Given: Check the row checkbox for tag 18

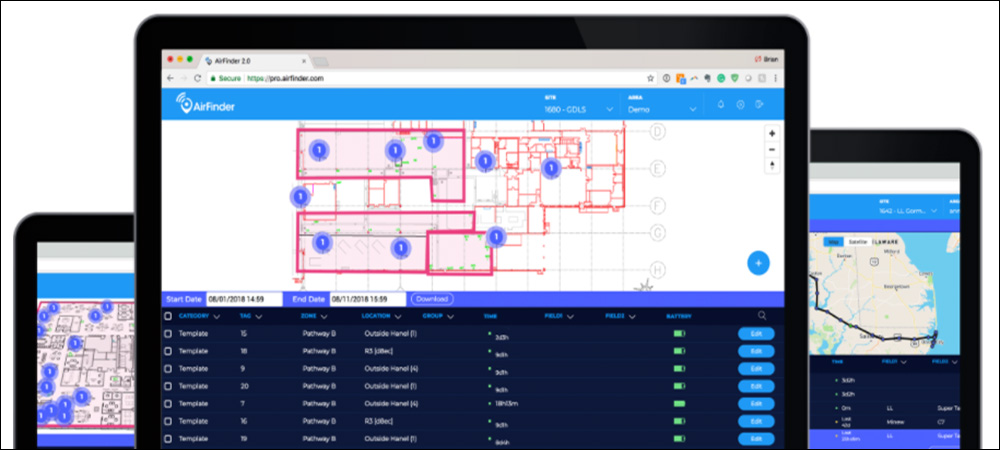Looking at the screenshot, I should tap(168, 351).
